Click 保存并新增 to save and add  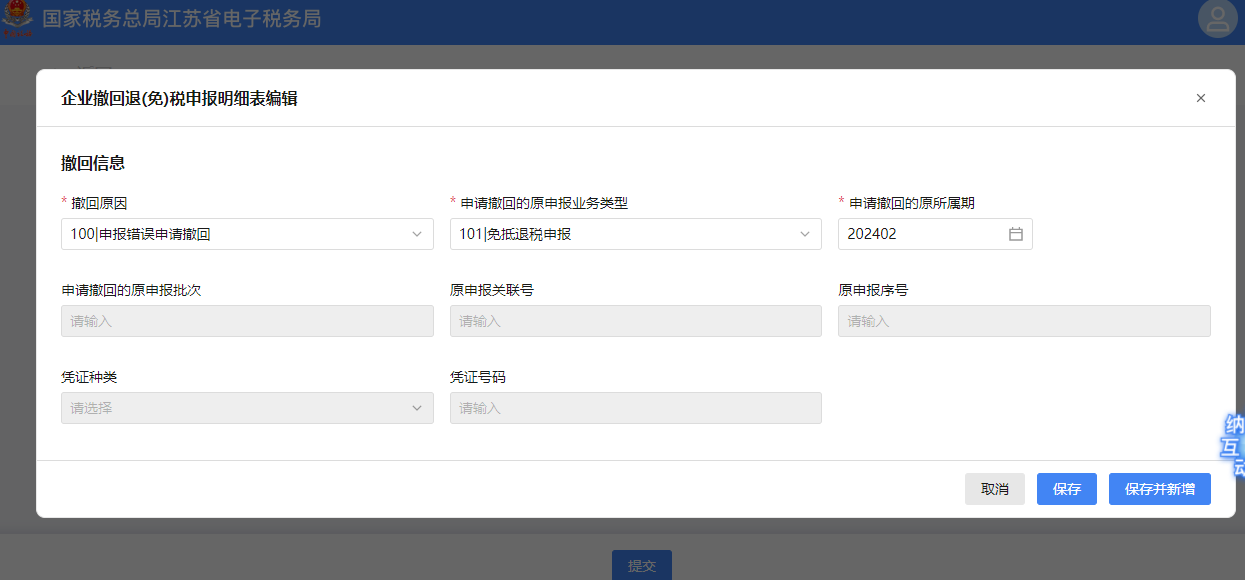[1159, 489]
